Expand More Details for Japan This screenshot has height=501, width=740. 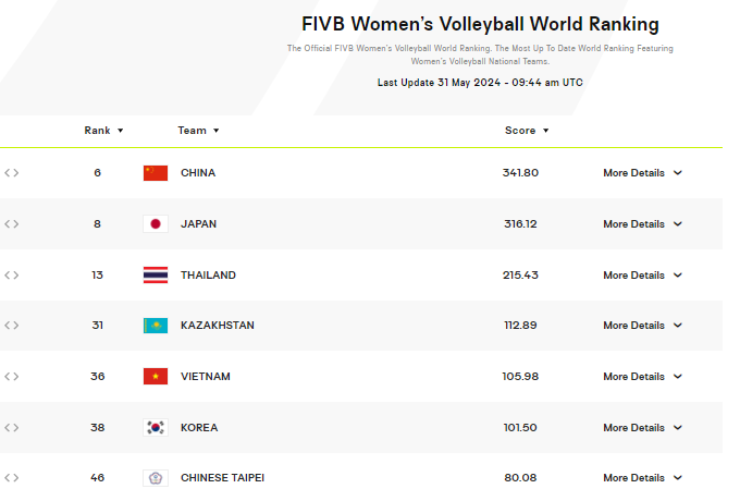pos(642,224)
